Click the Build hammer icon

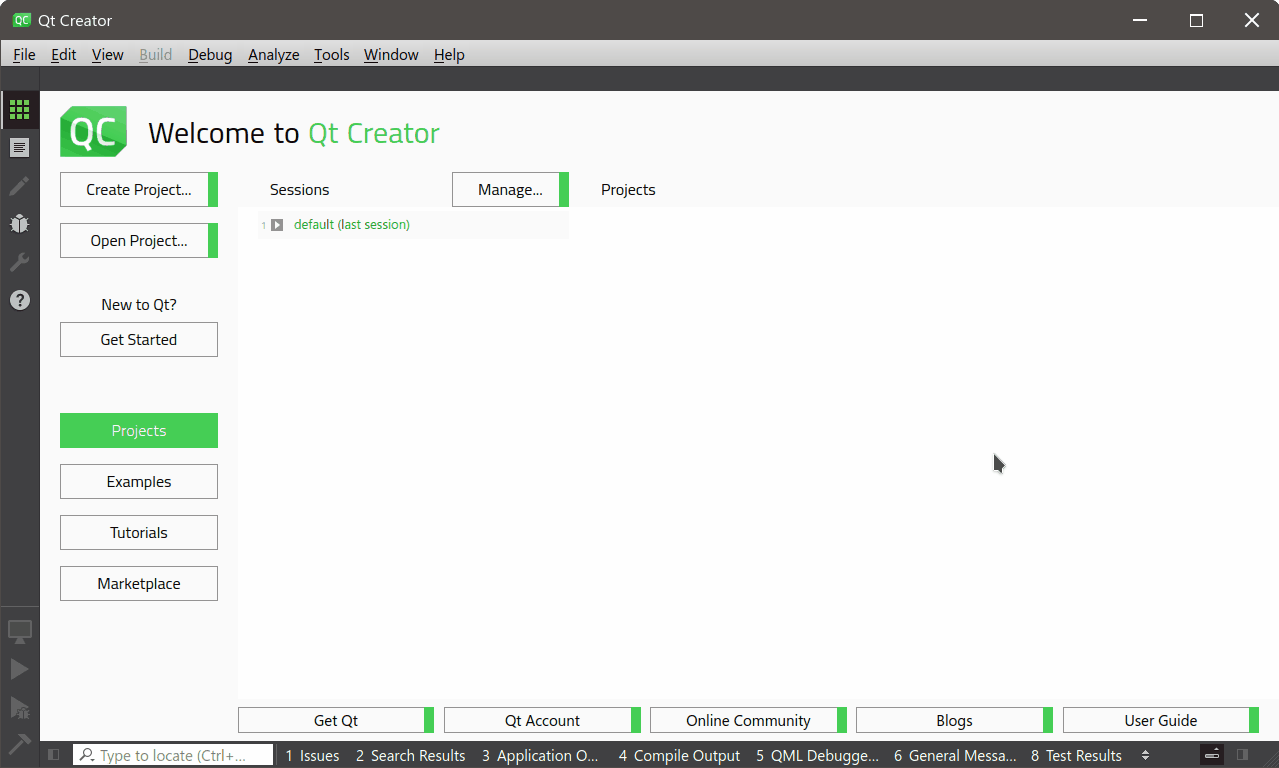click(x=19, y=744)
